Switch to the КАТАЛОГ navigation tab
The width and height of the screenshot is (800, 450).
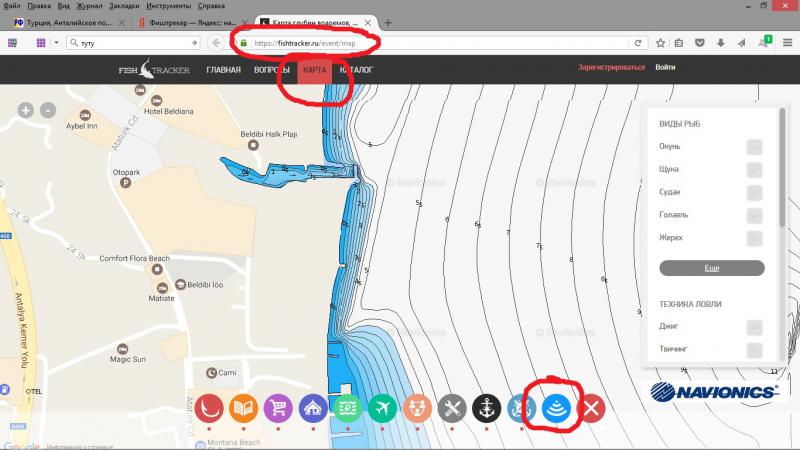[x=356, y=69]
